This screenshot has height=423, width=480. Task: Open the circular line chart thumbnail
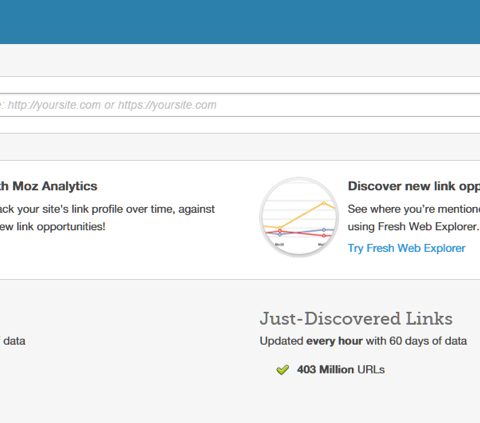click(x=299, y=217)
